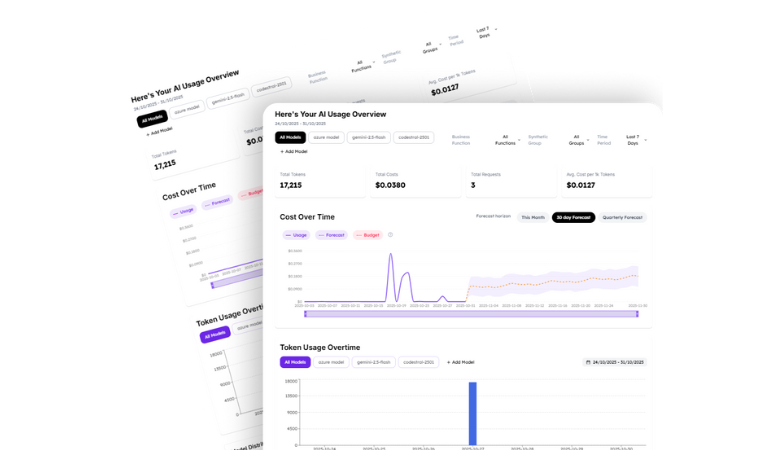780x450 pixels.
Task: Select the This Month forecast tab
Action: 532,217
